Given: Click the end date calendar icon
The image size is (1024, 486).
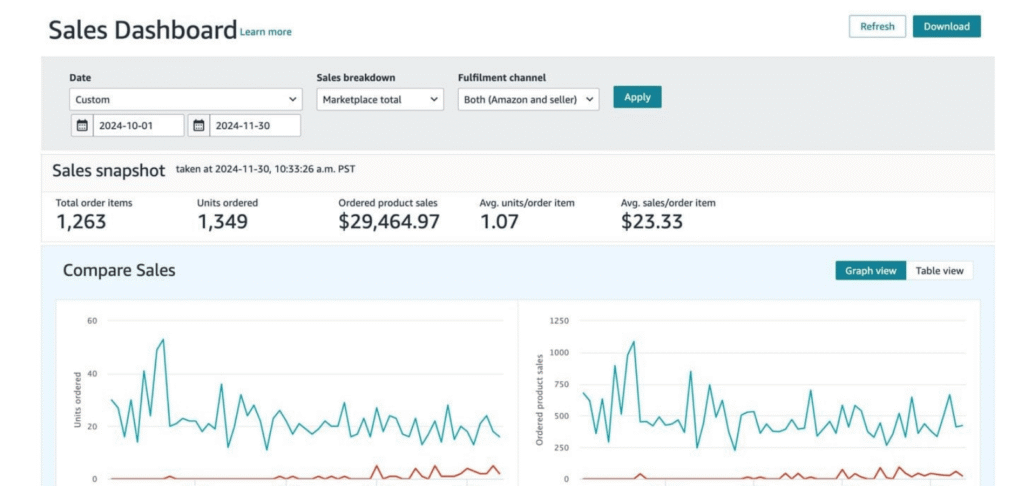Looking at the screenshot, I should click(x=199, y=125).
